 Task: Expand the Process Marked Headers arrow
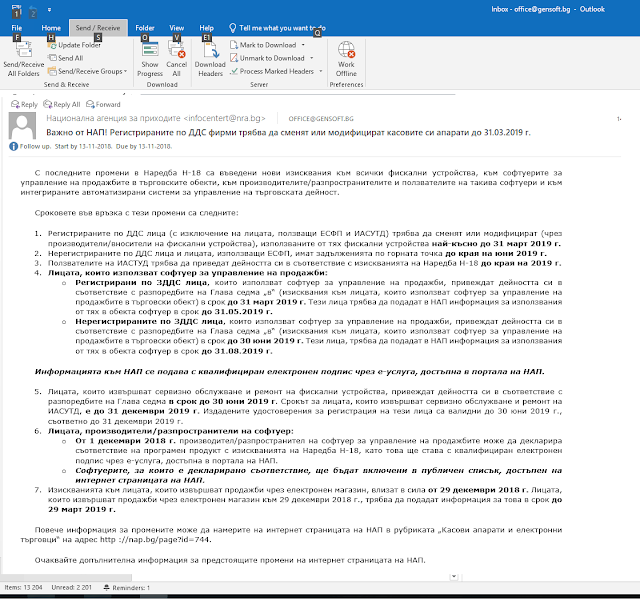[x=321, y=71]
